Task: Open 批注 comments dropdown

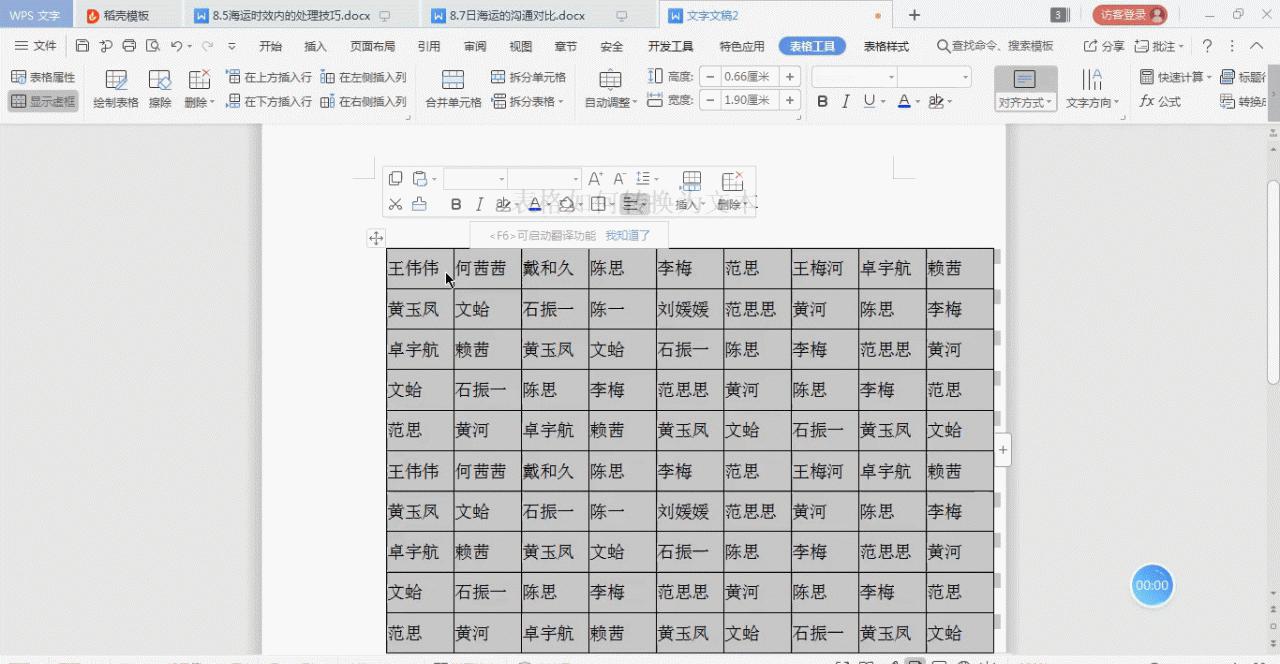Action: (1160, 46)
